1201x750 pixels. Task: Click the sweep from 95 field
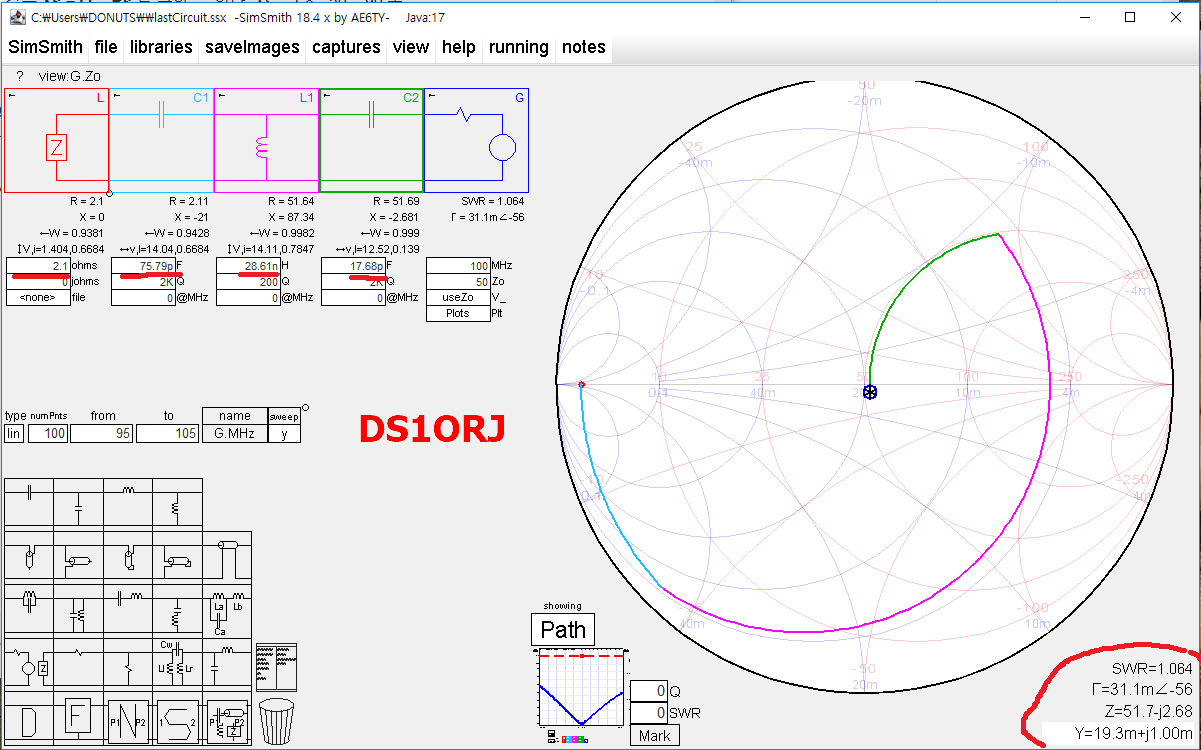click(x=103, y=433)
